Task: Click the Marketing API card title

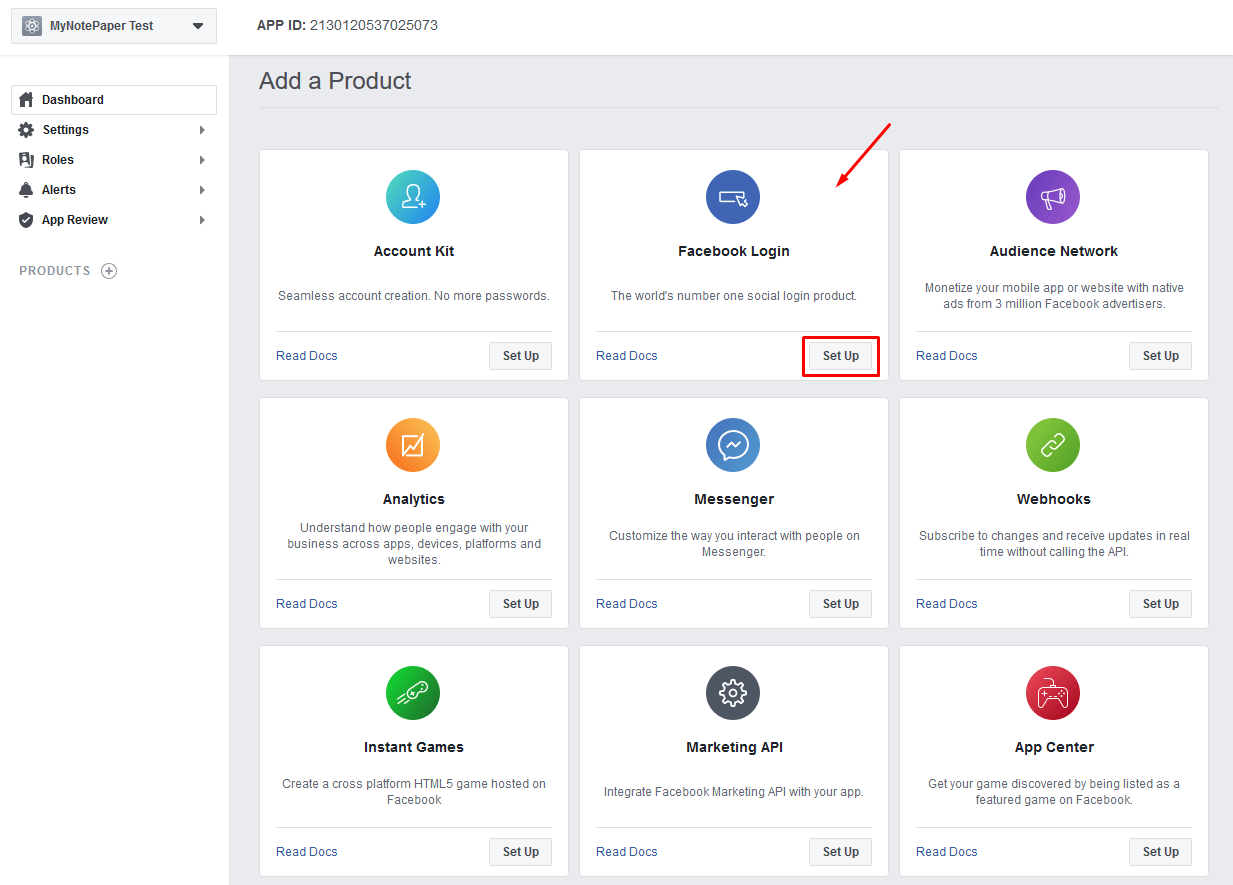Action: (x=734, y=747)
